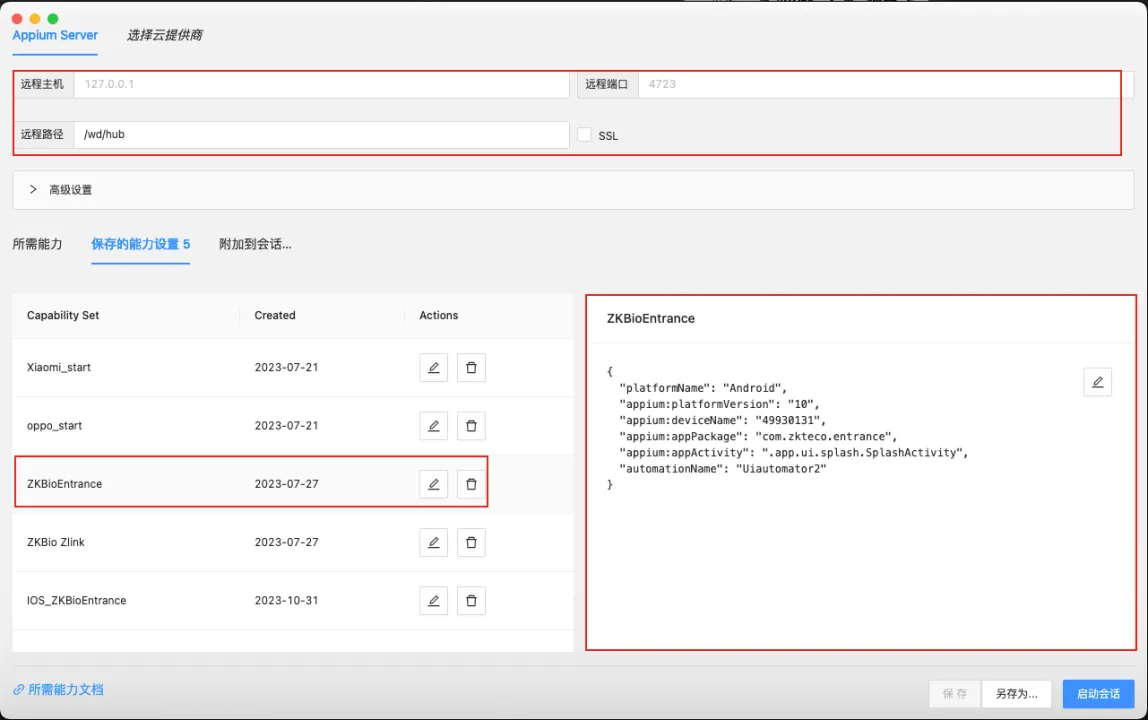Edit the Xiaomi_start capability set
This screenshot has width=1148, height=720.
point(433,368)
